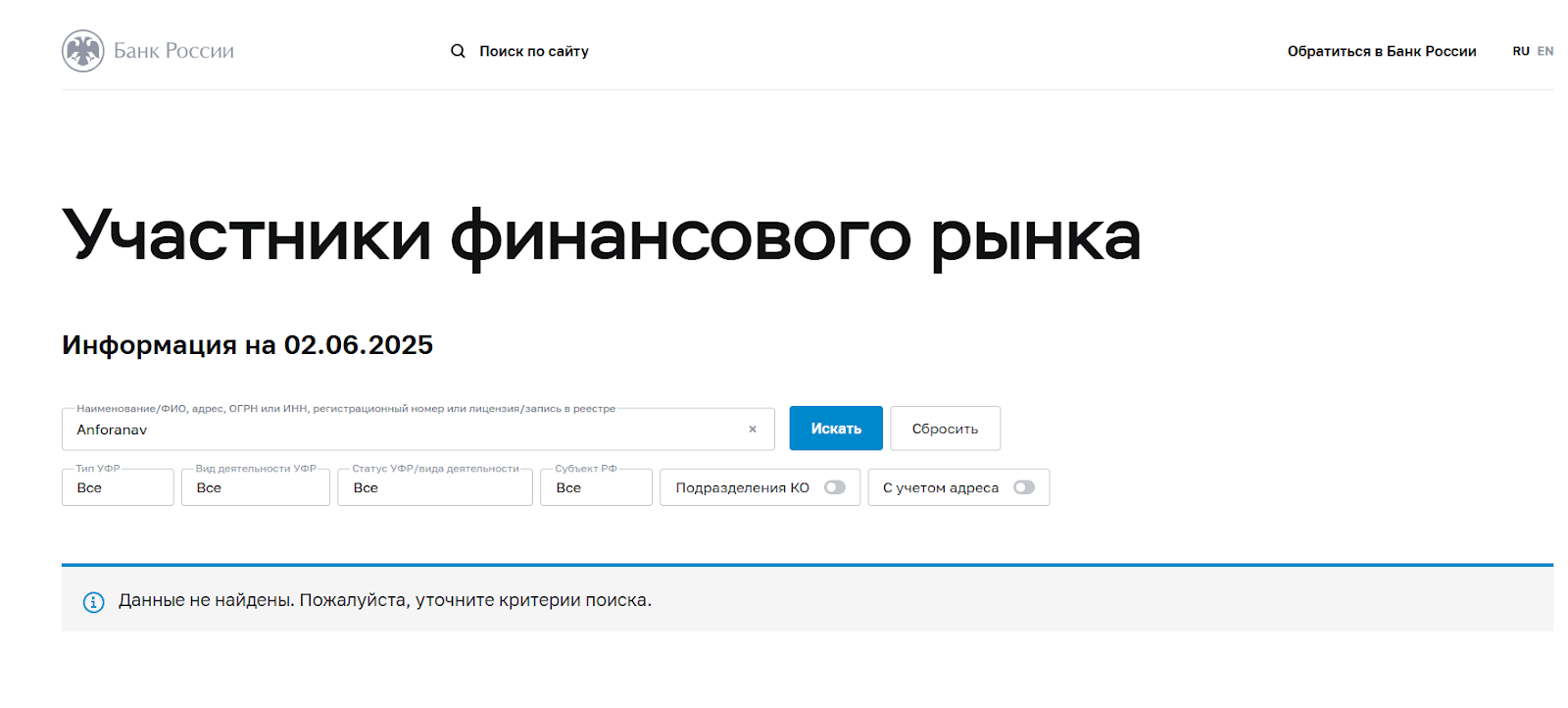The height and width of the screenshot is (708, 1568).
Task: Open the Вид деятельности УФР dropdown
Action: pyautogui.click(x=256, y=487)
